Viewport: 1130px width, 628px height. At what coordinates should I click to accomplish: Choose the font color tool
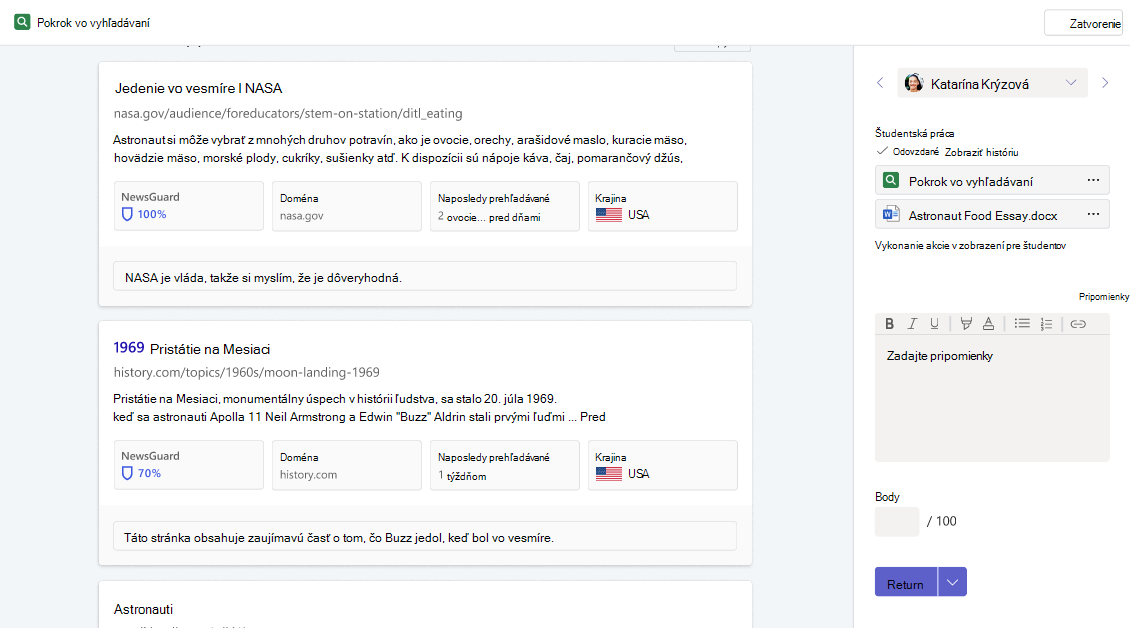[988, 324]
